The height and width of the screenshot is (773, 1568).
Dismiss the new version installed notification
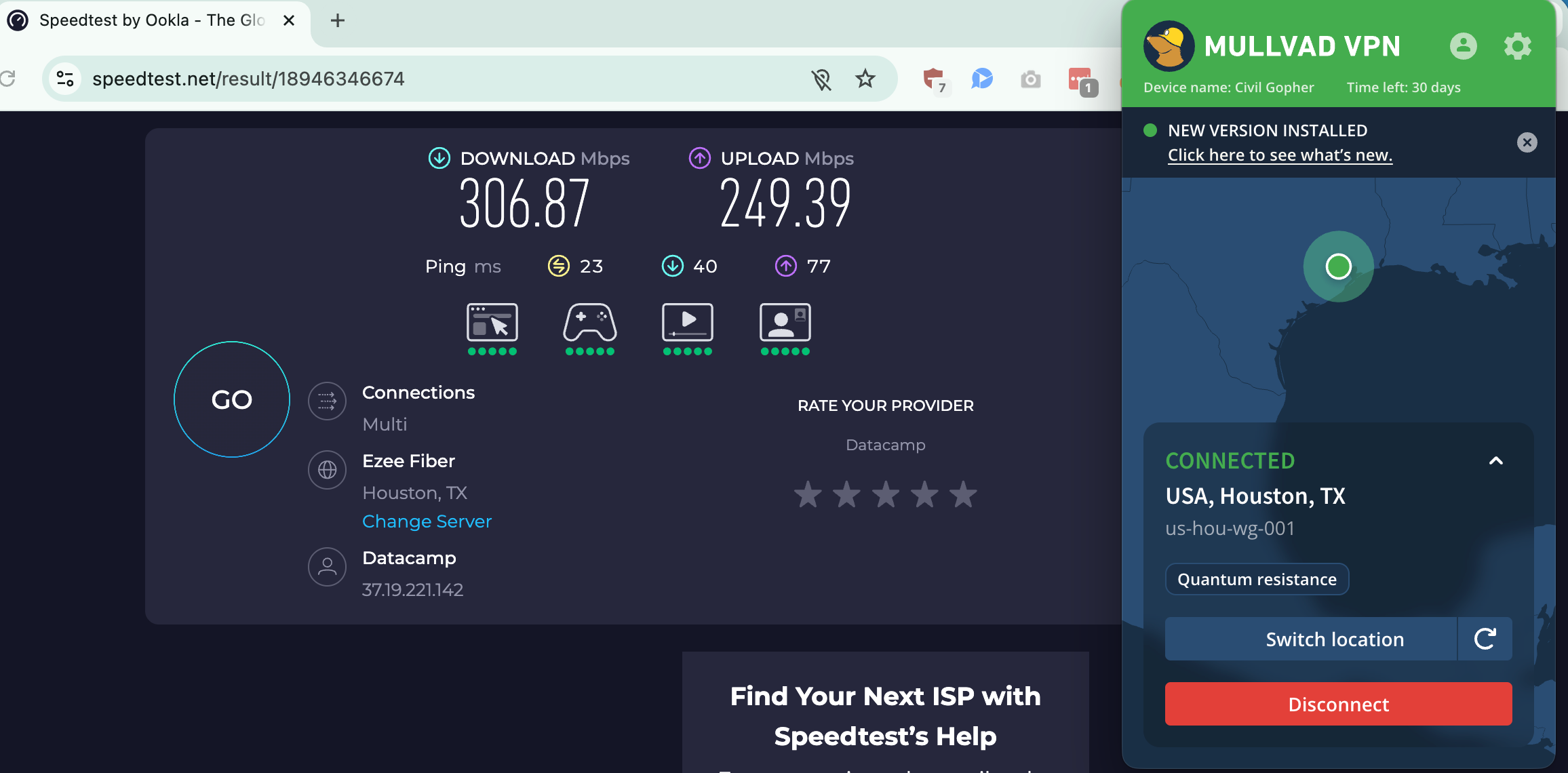pyautogui.click(x=1527, y=142)
